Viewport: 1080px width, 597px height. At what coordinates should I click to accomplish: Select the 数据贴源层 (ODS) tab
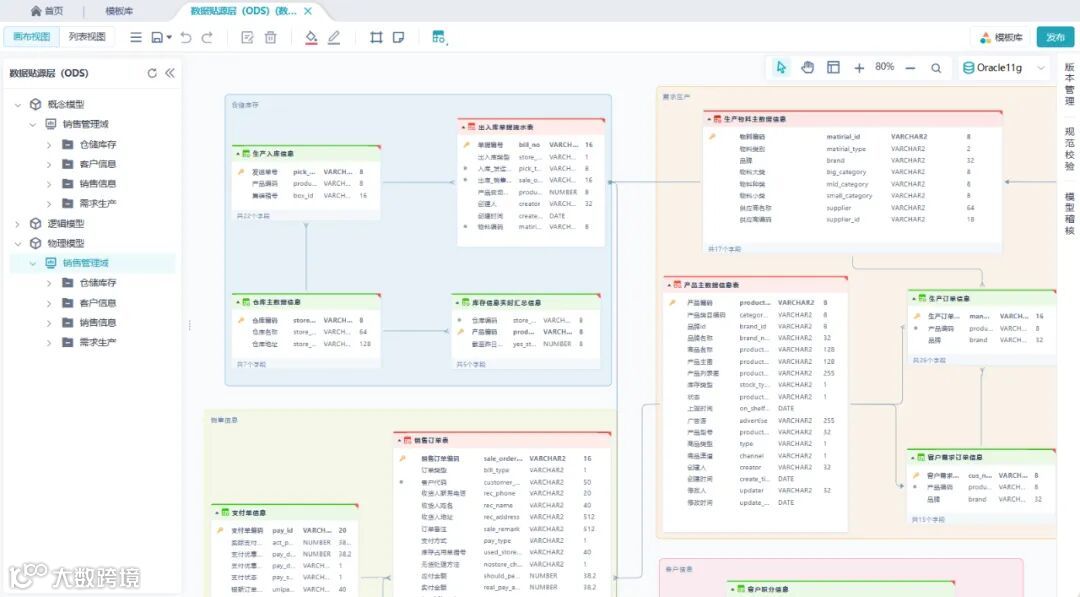243,11
